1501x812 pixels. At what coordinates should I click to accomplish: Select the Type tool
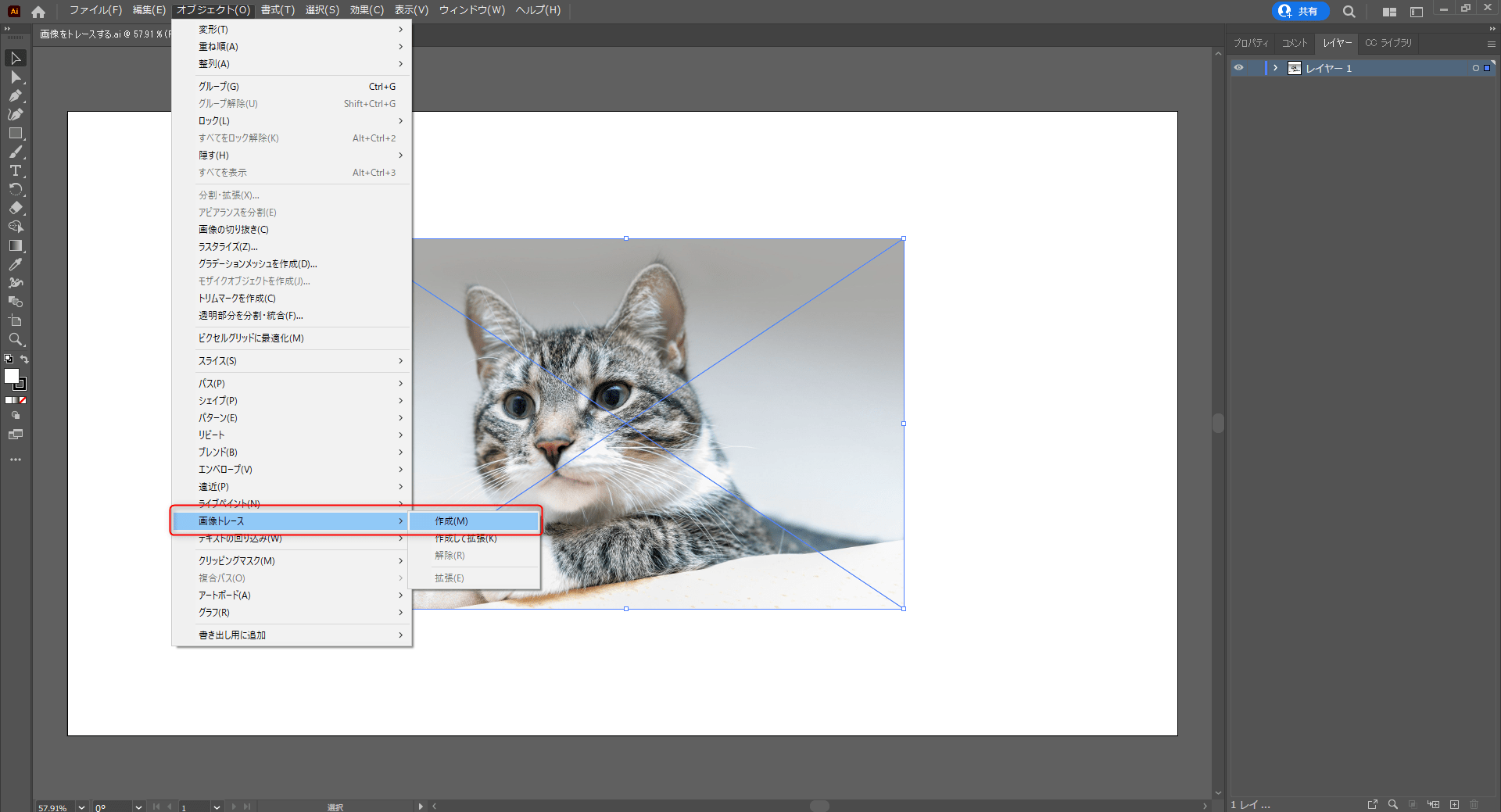pos(15,170)
